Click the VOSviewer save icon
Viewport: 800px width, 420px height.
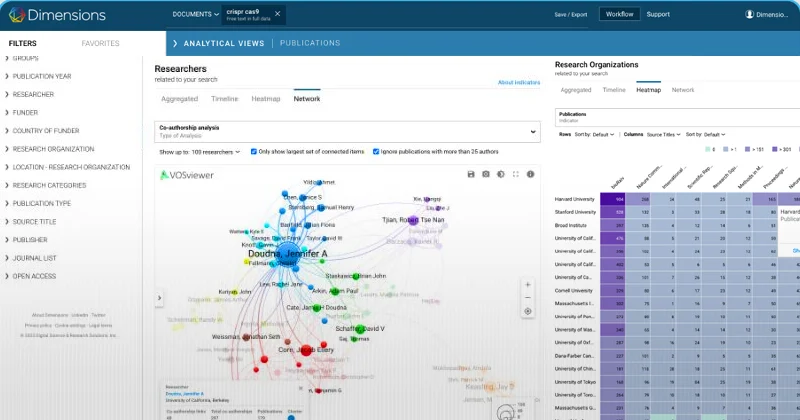coord(471,174)
